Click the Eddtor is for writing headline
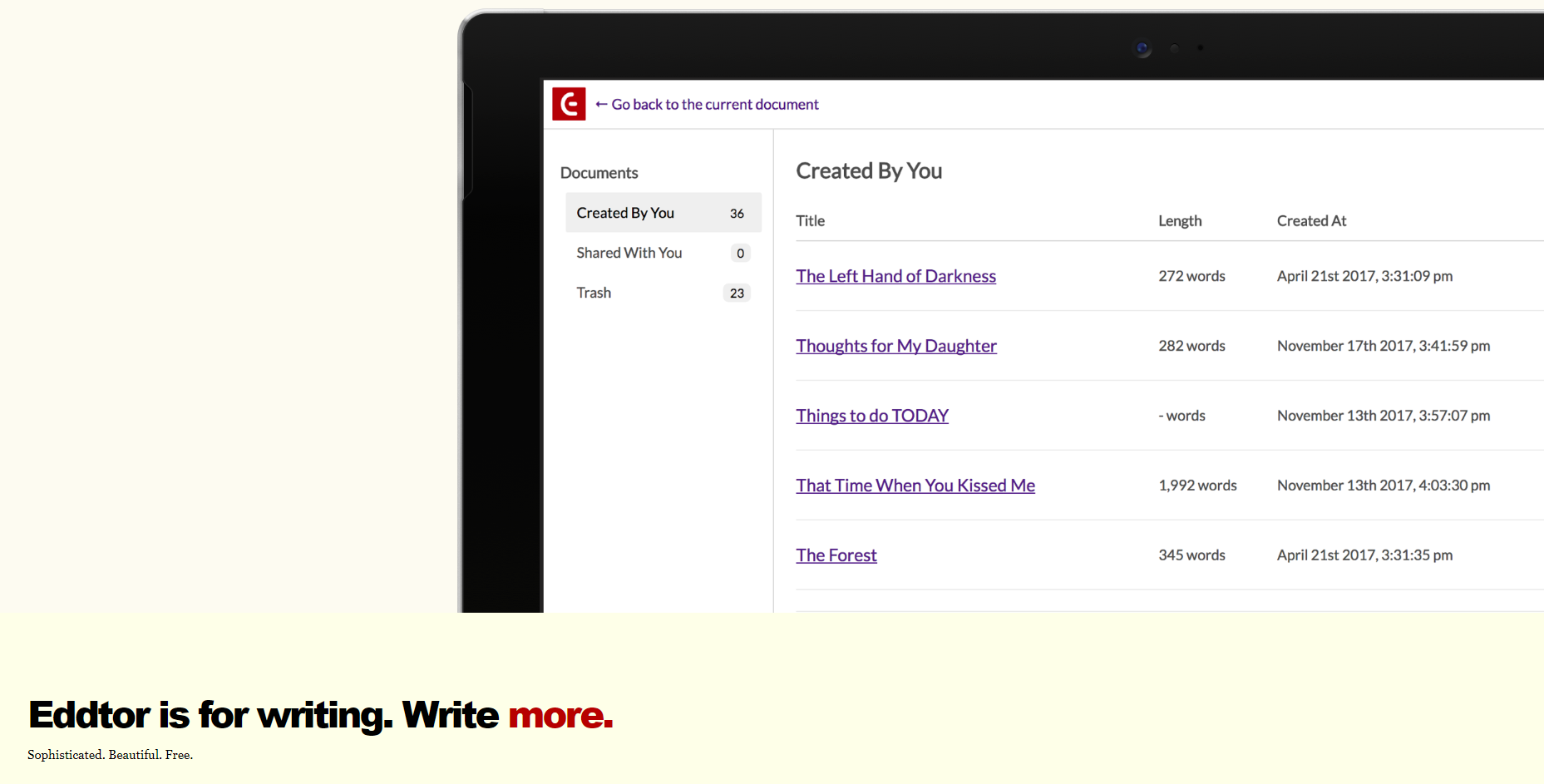Screen dimensions: 1544x784 click(x=320, y=715)
